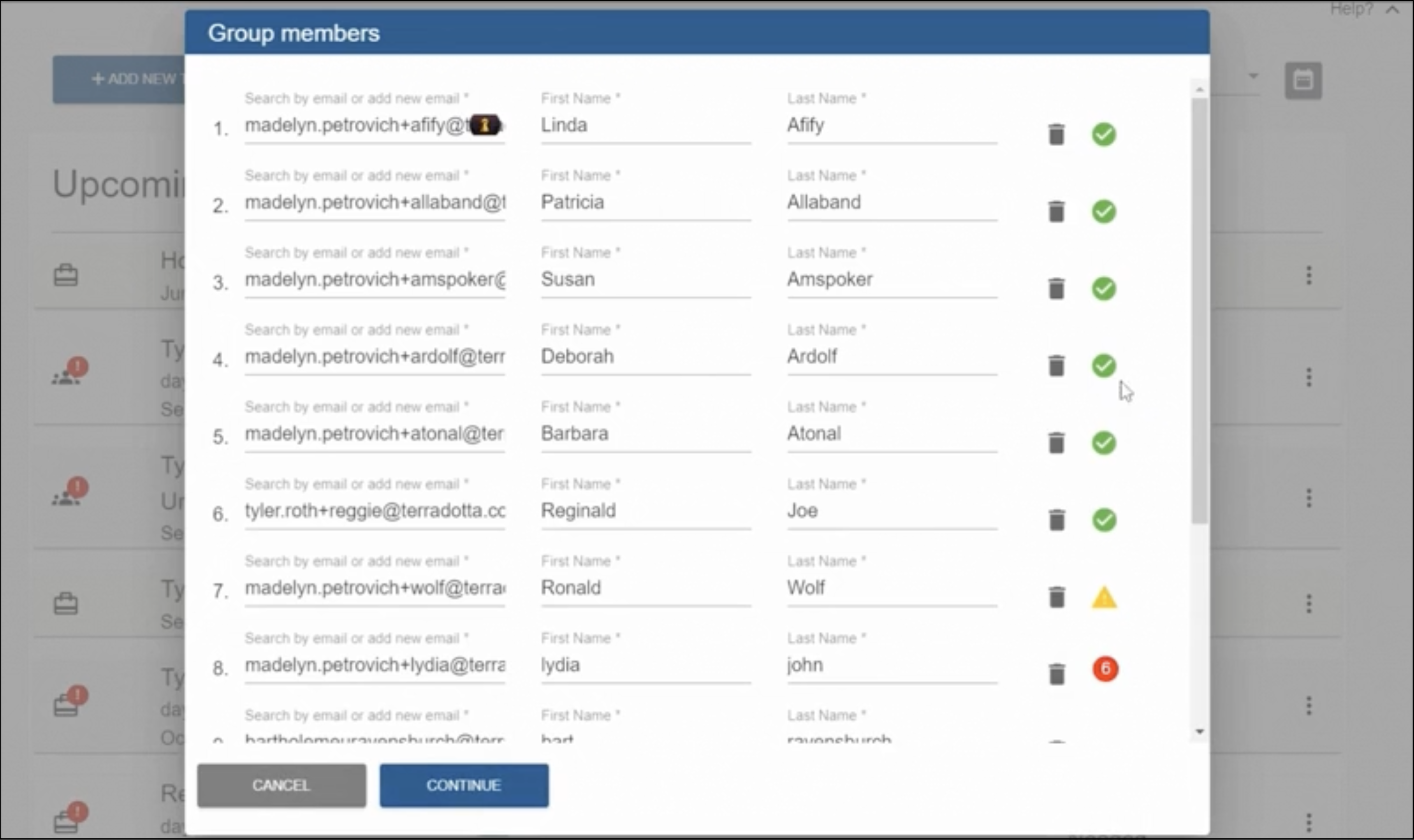1414x840 pixels.
Task: Edit First Name field containing lydia
Action: (646, 665)
